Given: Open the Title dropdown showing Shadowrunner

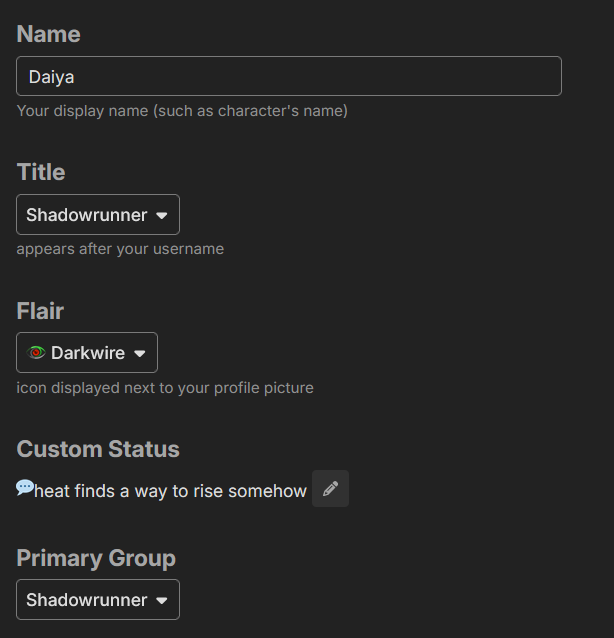Looking at the screenshot, I should coord(97,215).
